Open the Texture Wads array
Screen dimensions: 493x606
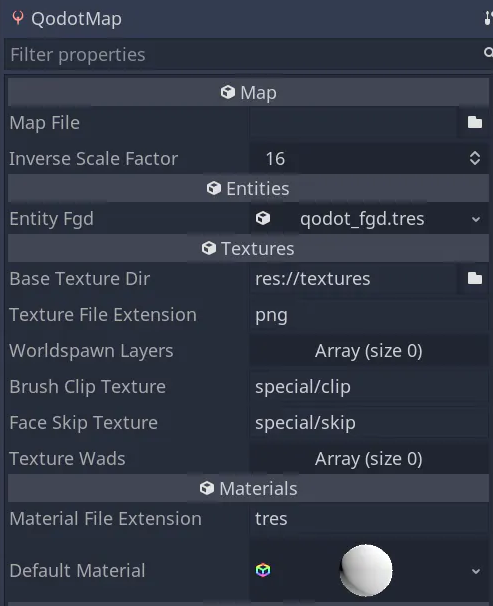pos(369,459)
